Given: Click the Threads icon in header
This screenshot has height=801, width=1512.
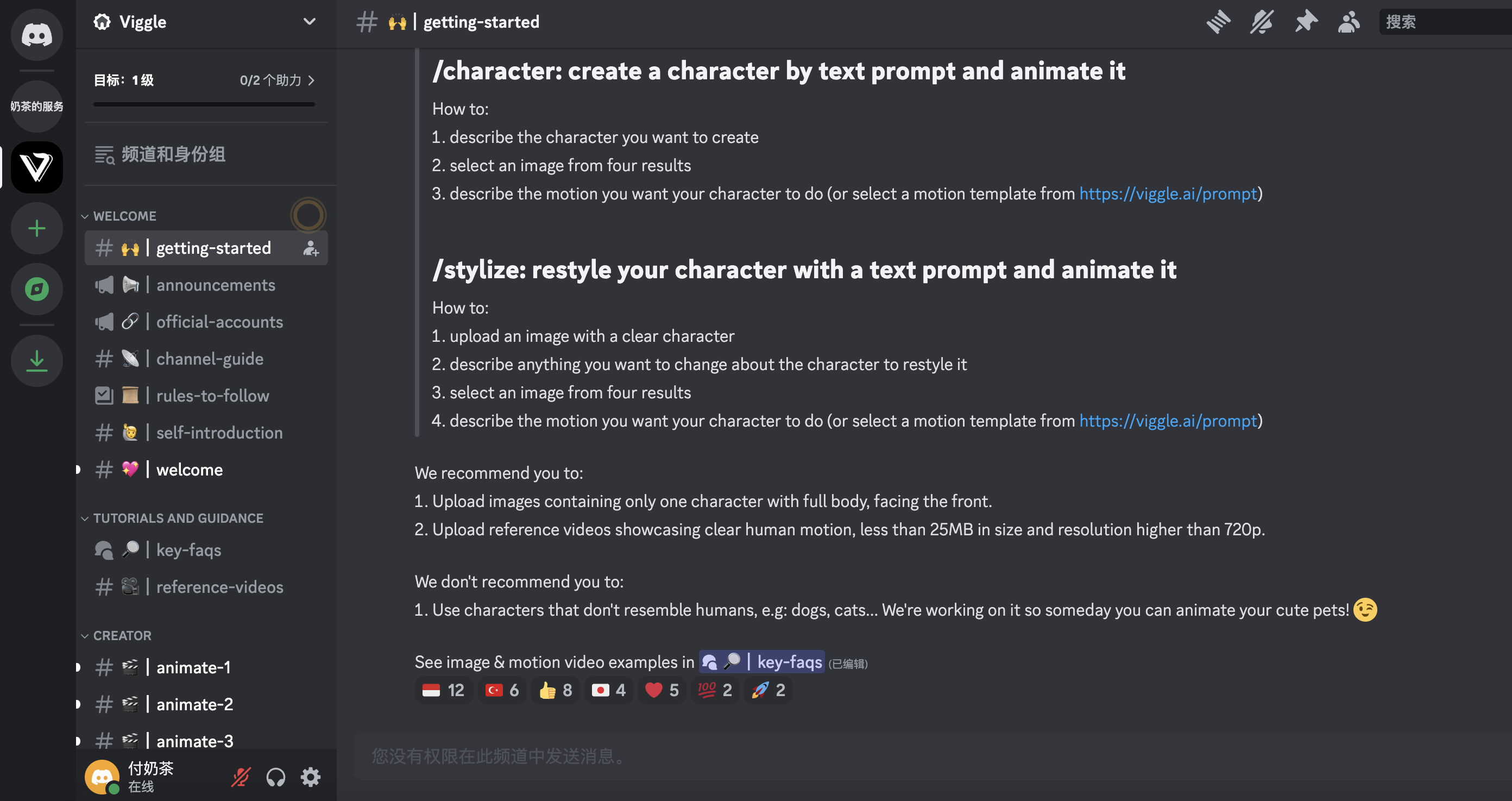Looking at the screenshot, I should [1218, 22].
